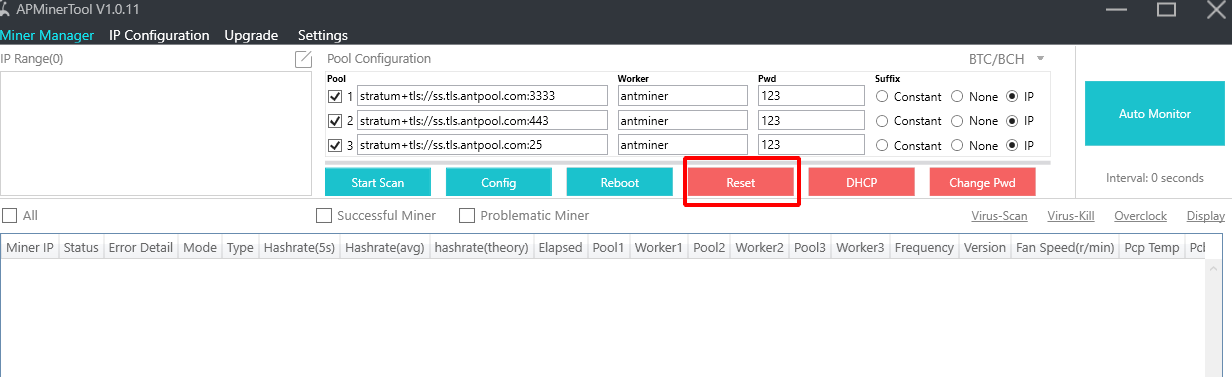Click the Reboot button

pyautogui.click(x=620, y=182)
